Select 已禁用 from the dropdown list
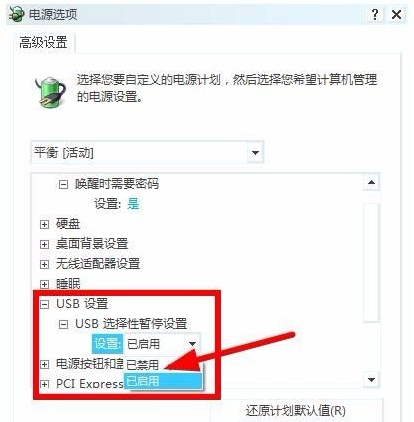Viewport: 414px width, 422px height. click(x=143, y=364)
